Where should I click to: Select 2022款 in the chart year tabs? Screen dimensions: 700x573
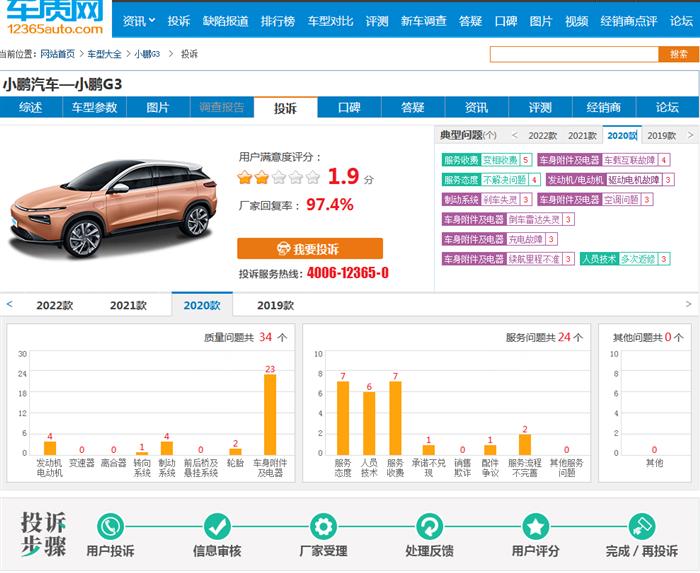click(54, 306)
